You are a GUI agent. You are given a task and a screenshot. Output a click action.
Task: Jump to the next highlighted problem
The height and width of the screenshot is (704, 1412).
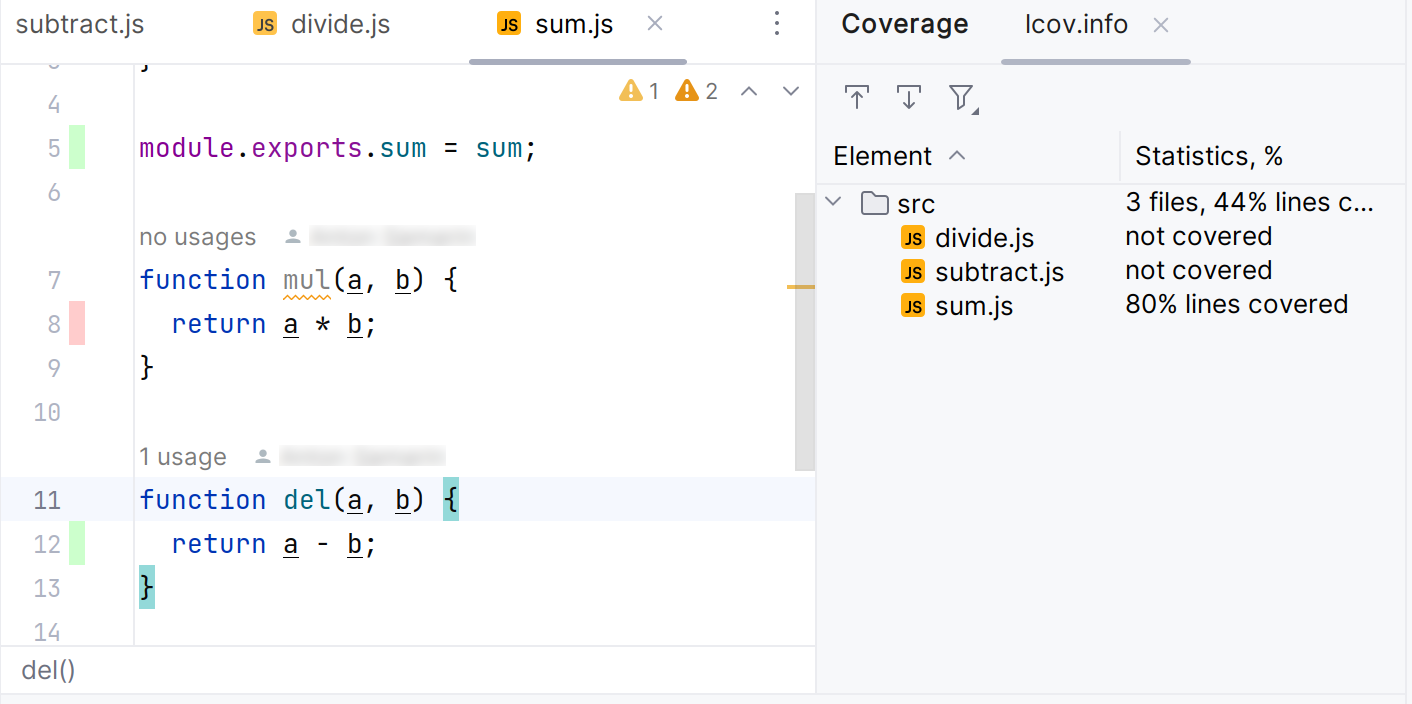(790, 90)
